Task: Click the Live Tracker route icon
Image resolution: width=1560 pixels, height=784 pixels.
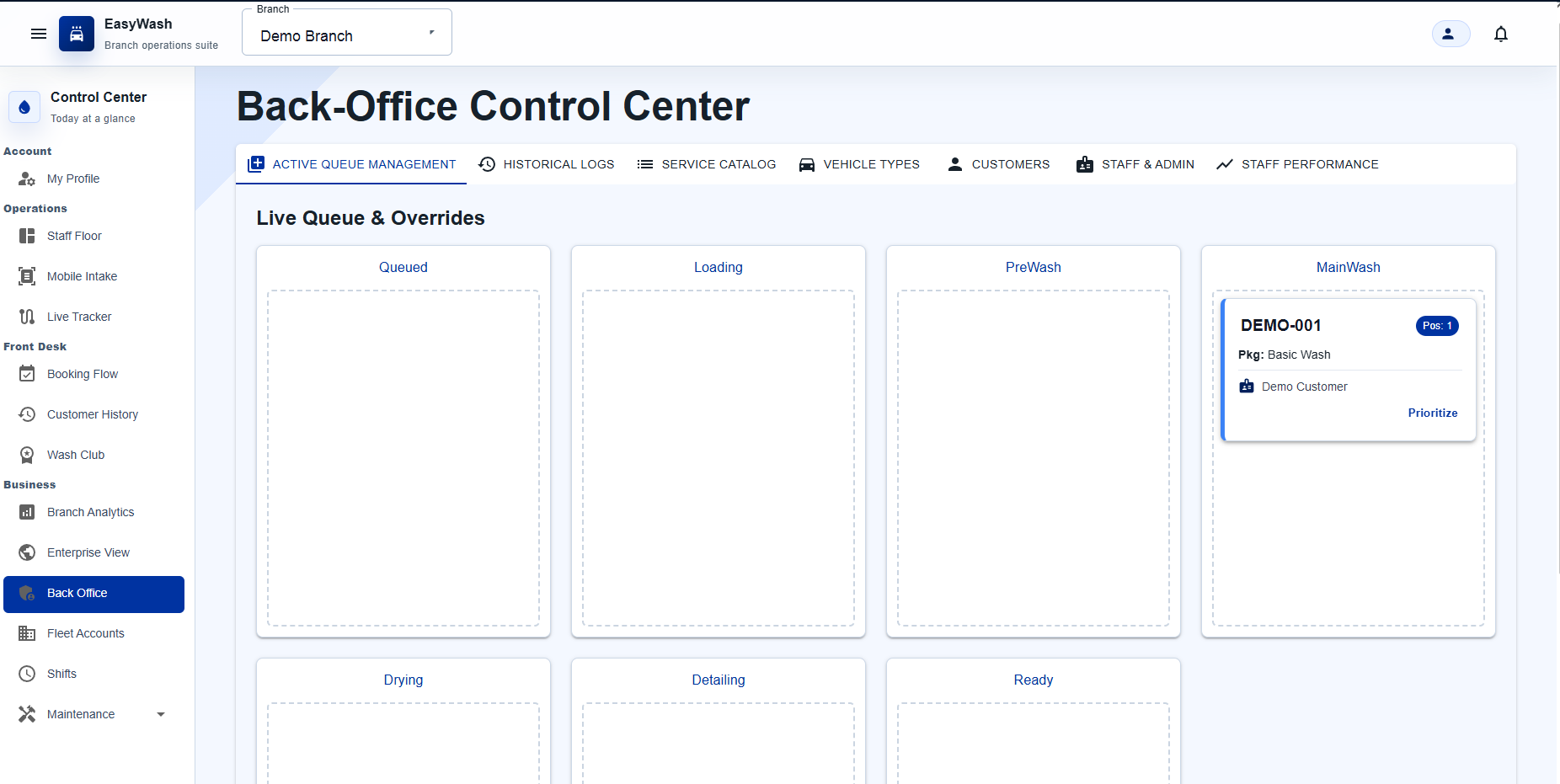Action: coord(27,317)
